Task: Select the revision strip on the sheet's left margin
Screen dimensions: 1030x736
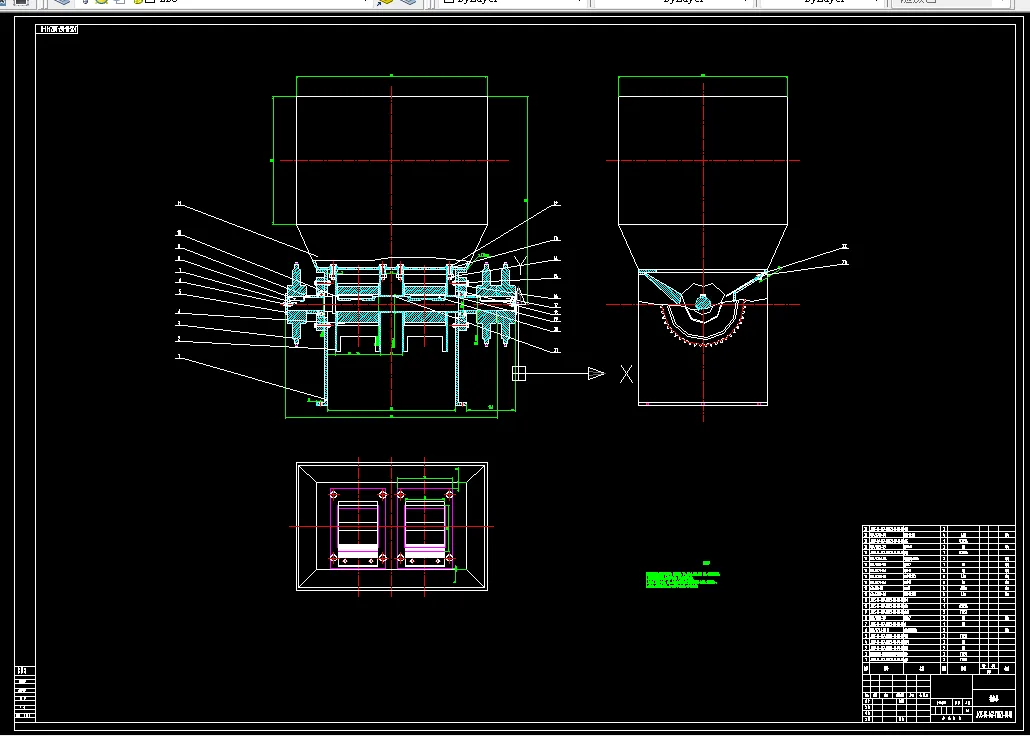Action: tap(26, 693)
